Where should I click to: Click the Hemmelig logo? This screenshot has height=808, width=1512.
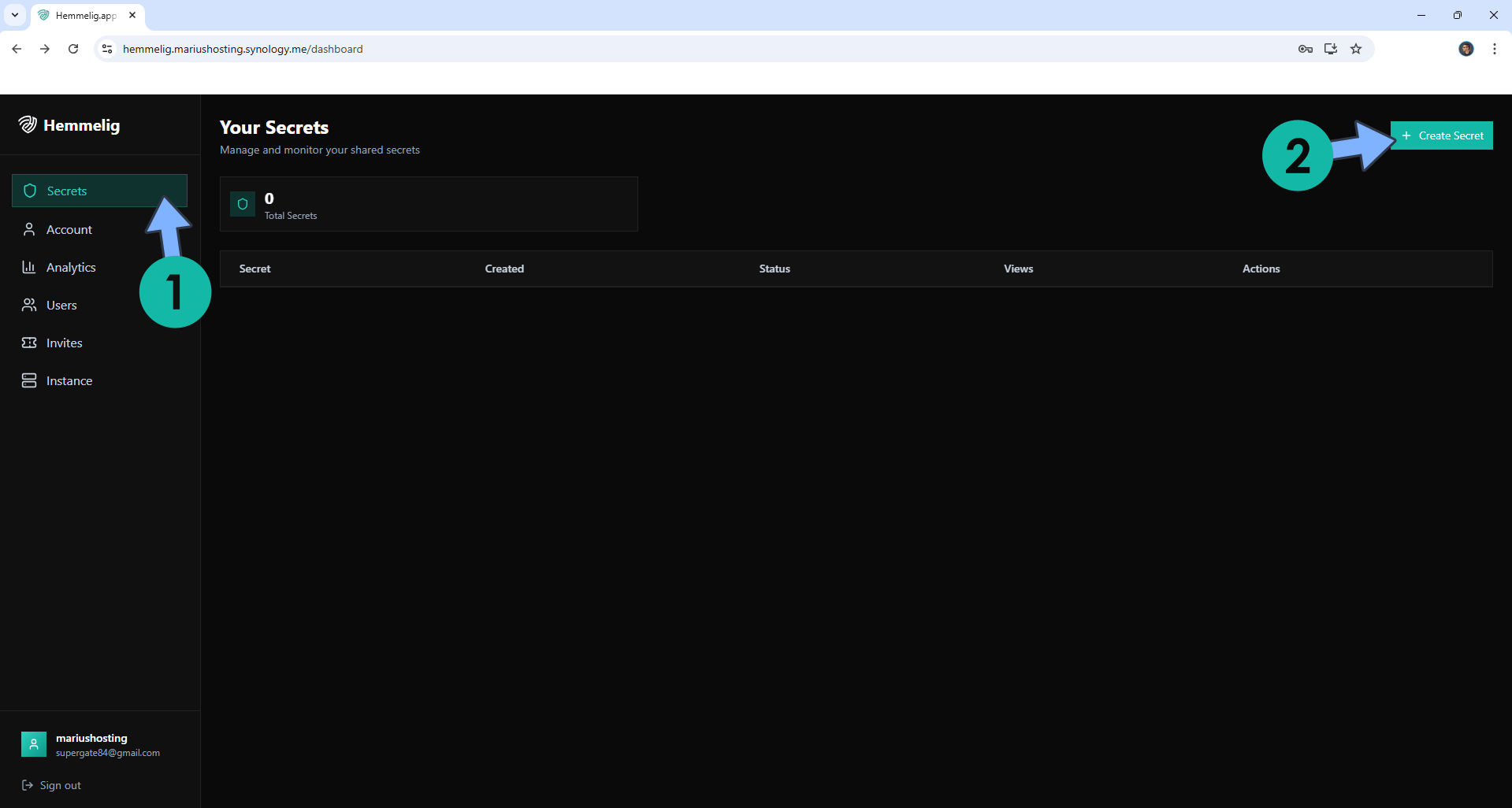pyautogui.click(x=28, y=124)
